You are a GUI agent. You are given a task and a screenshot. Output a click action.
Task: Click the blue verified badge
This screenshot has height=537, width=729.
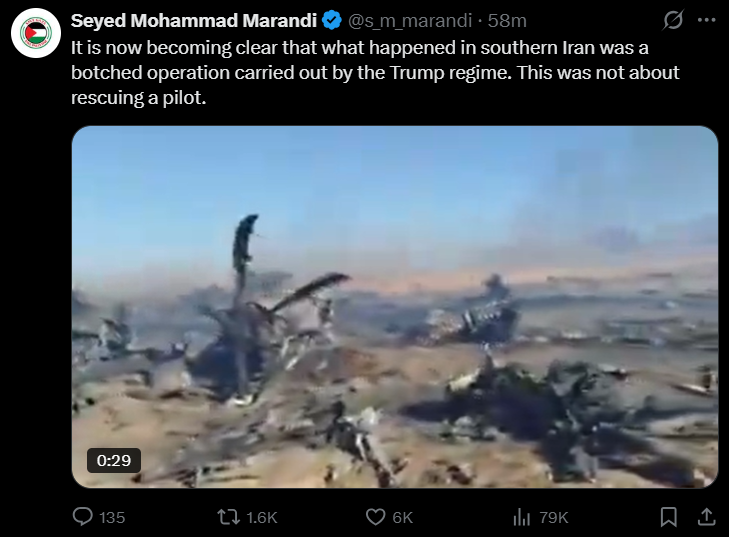point(332,20)
